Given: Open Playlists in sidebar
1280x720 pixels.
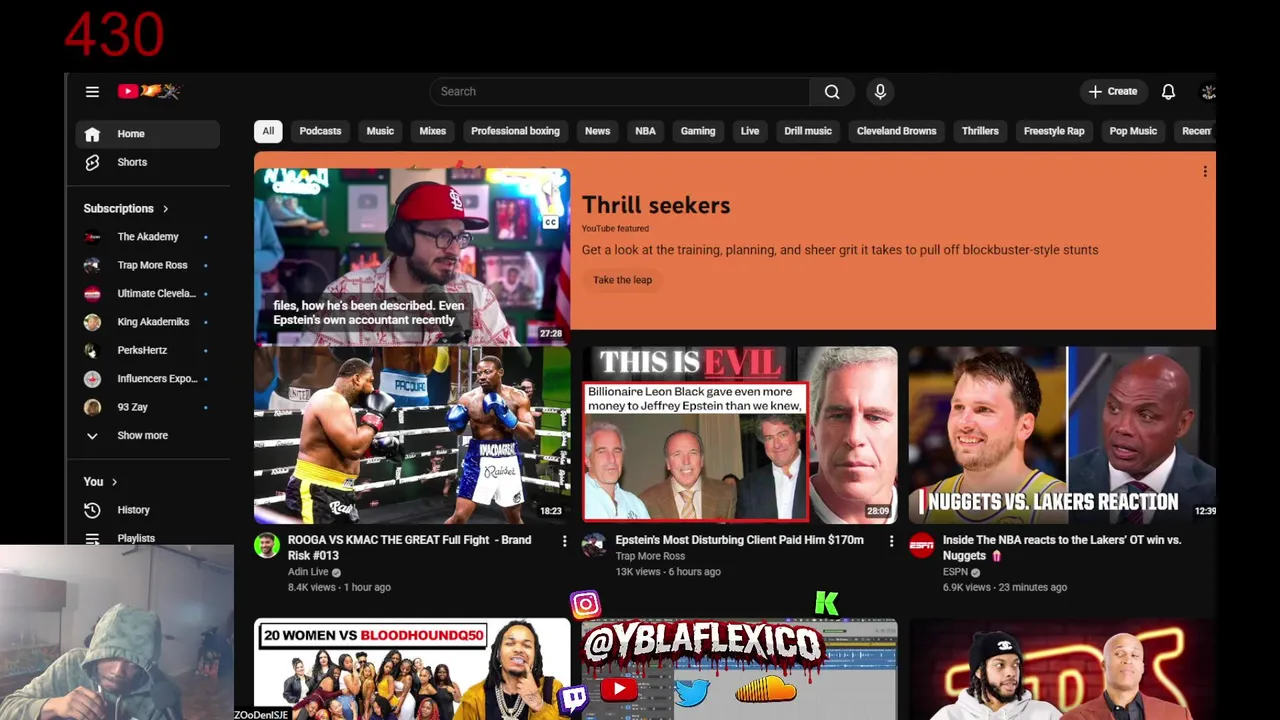Looking at the screenshot, I should coord(147,538).
